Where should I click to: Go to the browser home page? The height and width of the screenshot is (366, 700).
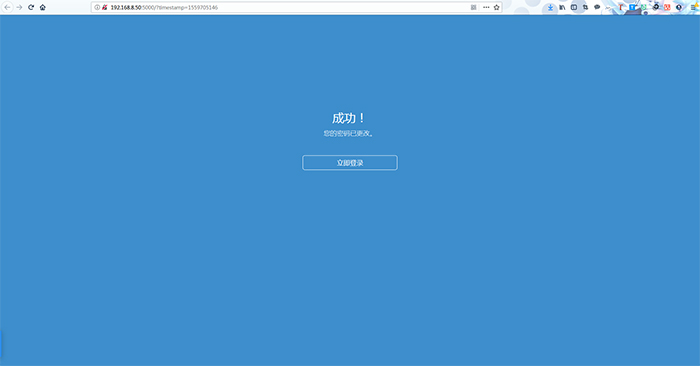coord(42,7)
